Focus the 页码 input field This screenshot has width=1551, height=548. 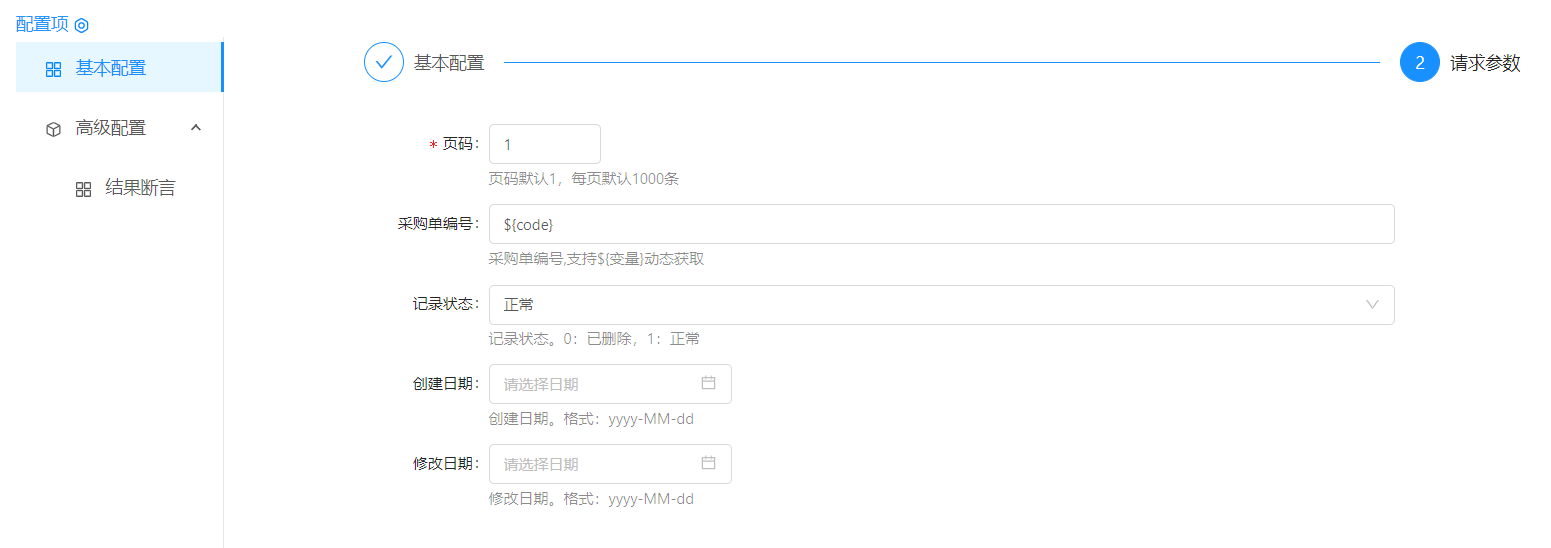click(544, 144)
